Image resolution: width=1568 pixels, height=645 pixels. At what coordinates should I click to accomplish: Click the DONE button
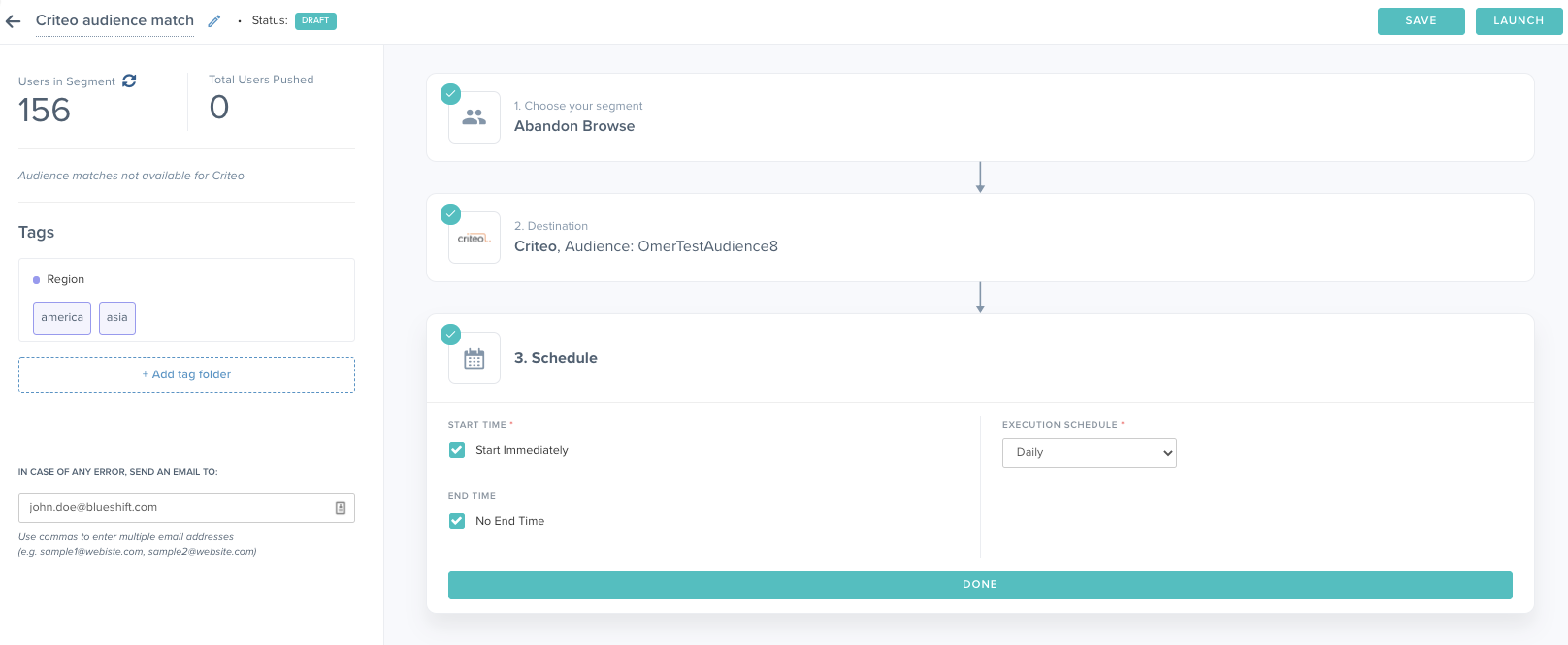pos(980,585)
